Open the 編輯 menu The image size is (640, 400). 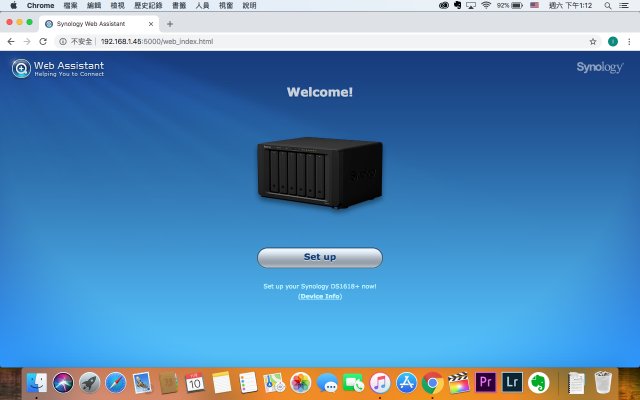94,5
